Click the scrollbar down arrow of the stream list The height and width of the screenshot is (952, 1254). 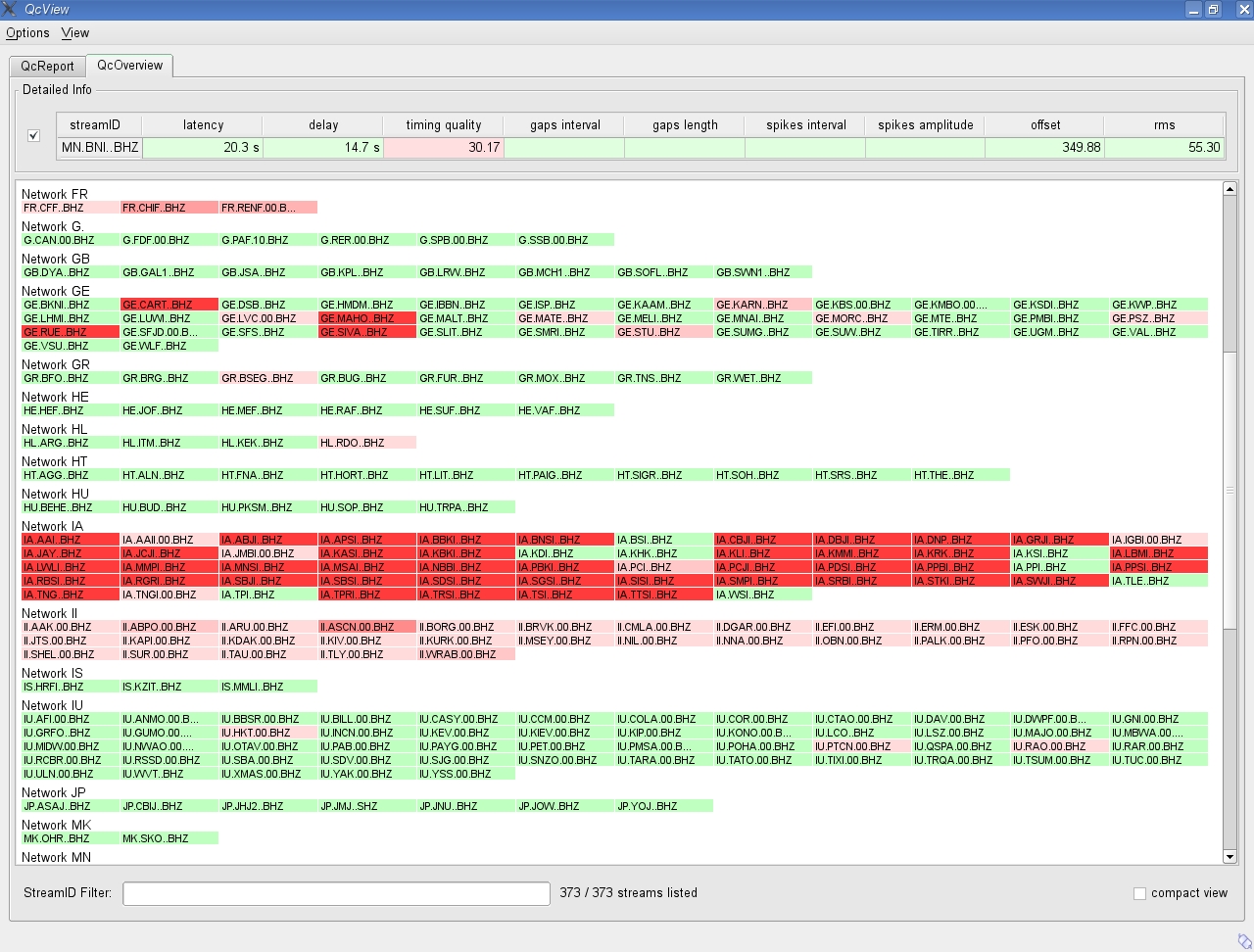coord(1230,856)
